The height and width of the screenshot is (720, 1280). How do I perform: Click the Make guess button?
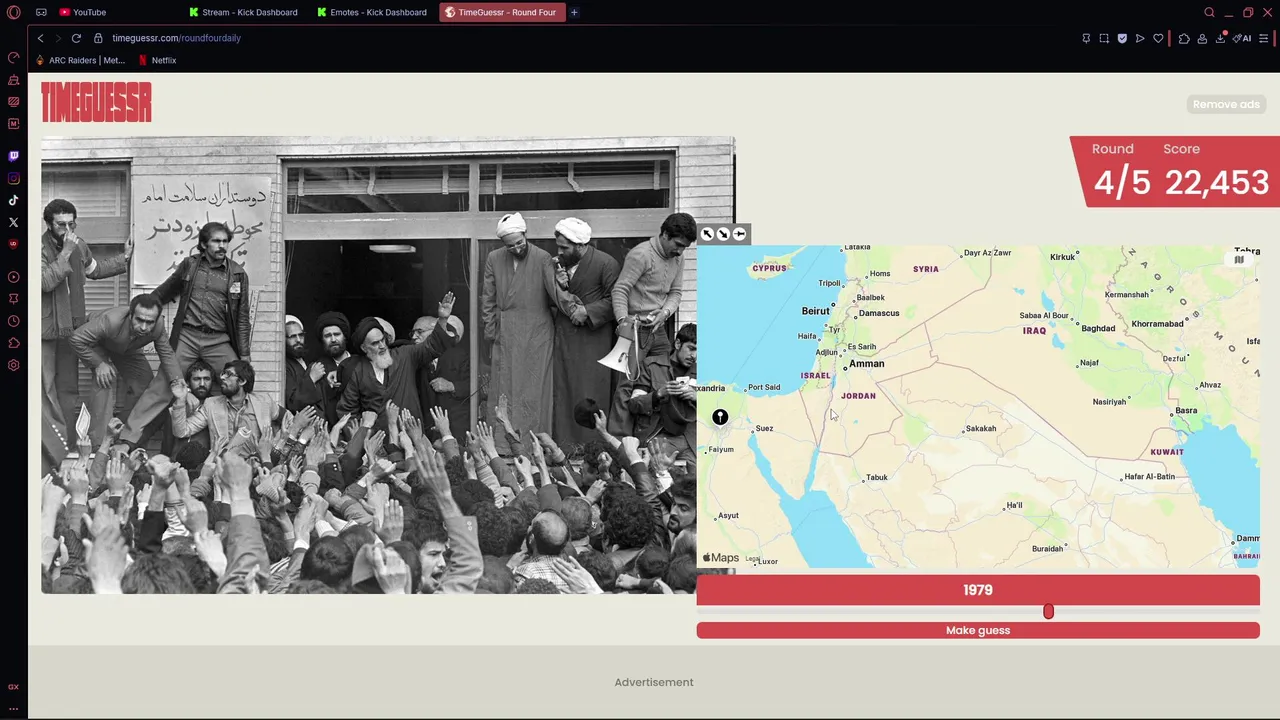[x=978, y=630]
